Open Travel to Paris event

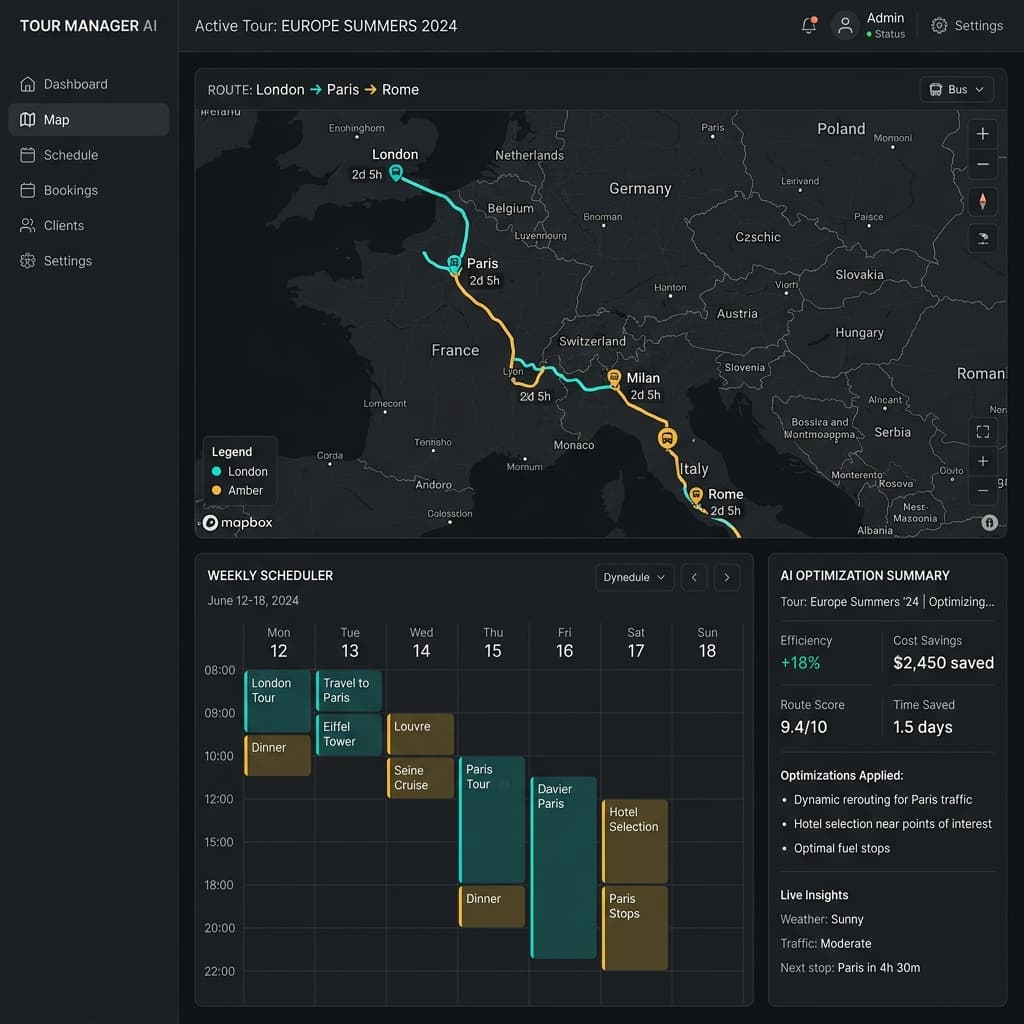tap(349, 690)
